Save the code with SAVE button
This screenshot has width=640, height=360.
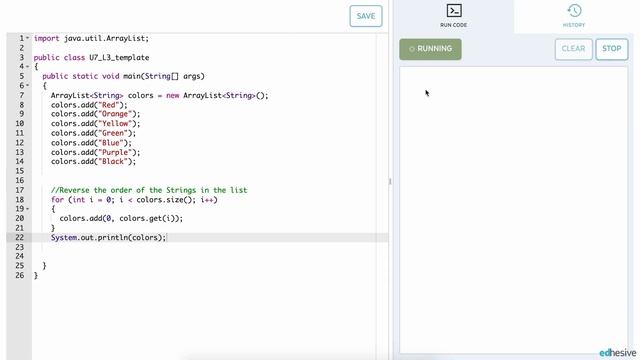366,16
